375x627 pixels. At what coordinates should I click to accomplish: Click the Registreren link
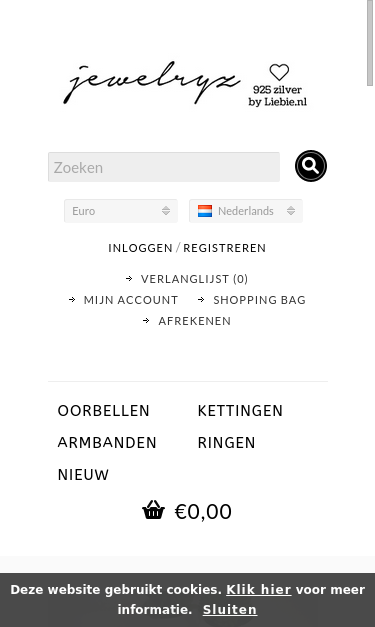(x=225, y=248)
